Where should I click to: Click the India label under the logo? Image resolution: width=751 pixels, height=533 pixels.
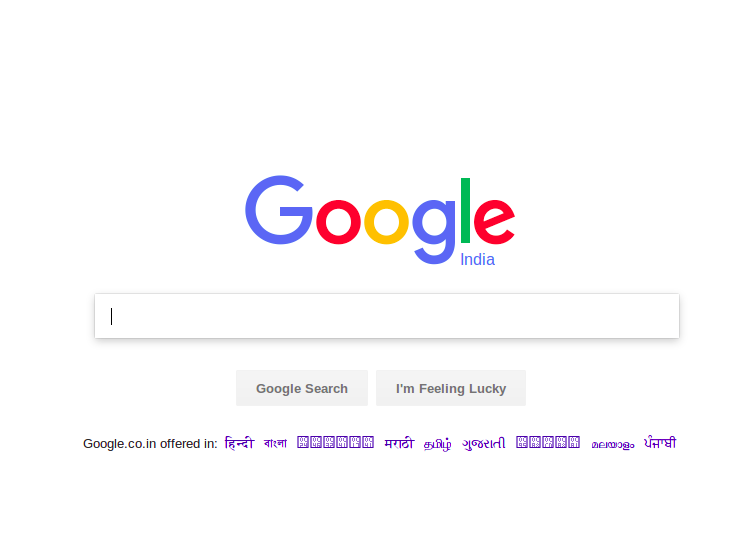(x=477, y=260)
